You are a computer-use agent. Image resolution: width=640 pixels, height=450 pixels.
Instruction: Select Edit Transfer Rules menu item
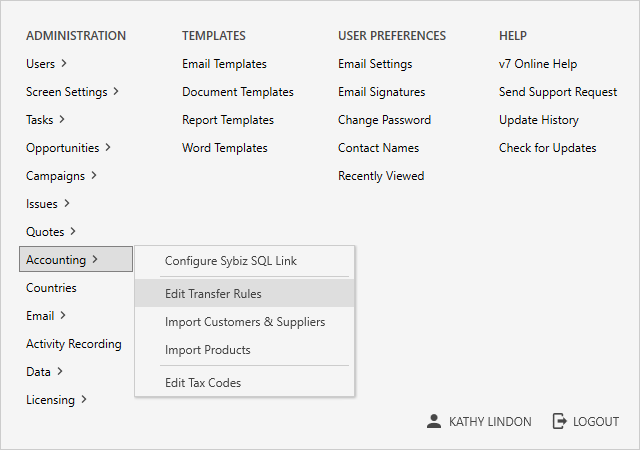pyautogui.click(x=213, y=294)
